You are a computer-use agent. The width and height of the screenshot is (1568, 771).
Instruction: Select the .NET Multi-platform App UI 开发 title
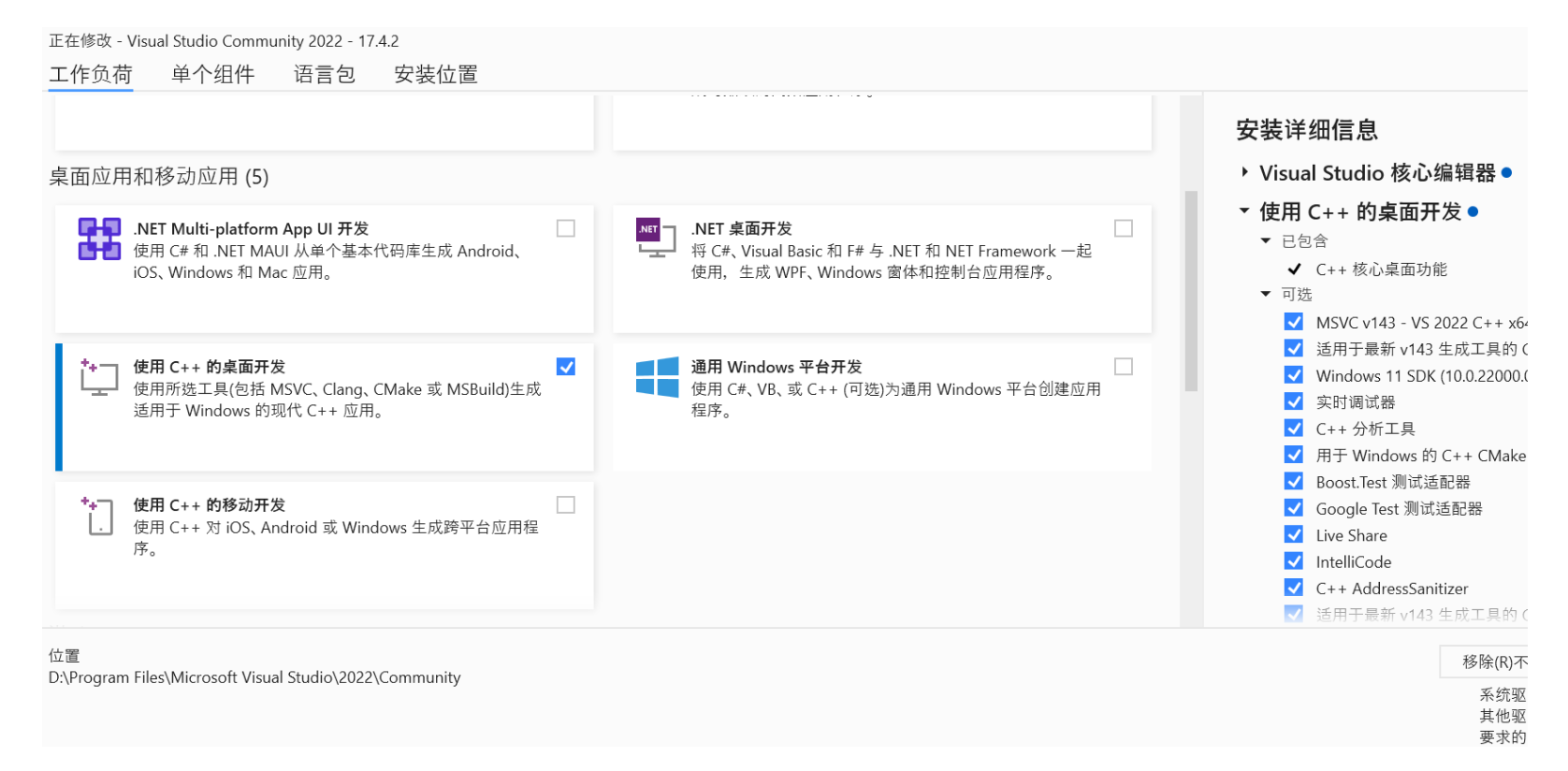[x=251, y=228]
